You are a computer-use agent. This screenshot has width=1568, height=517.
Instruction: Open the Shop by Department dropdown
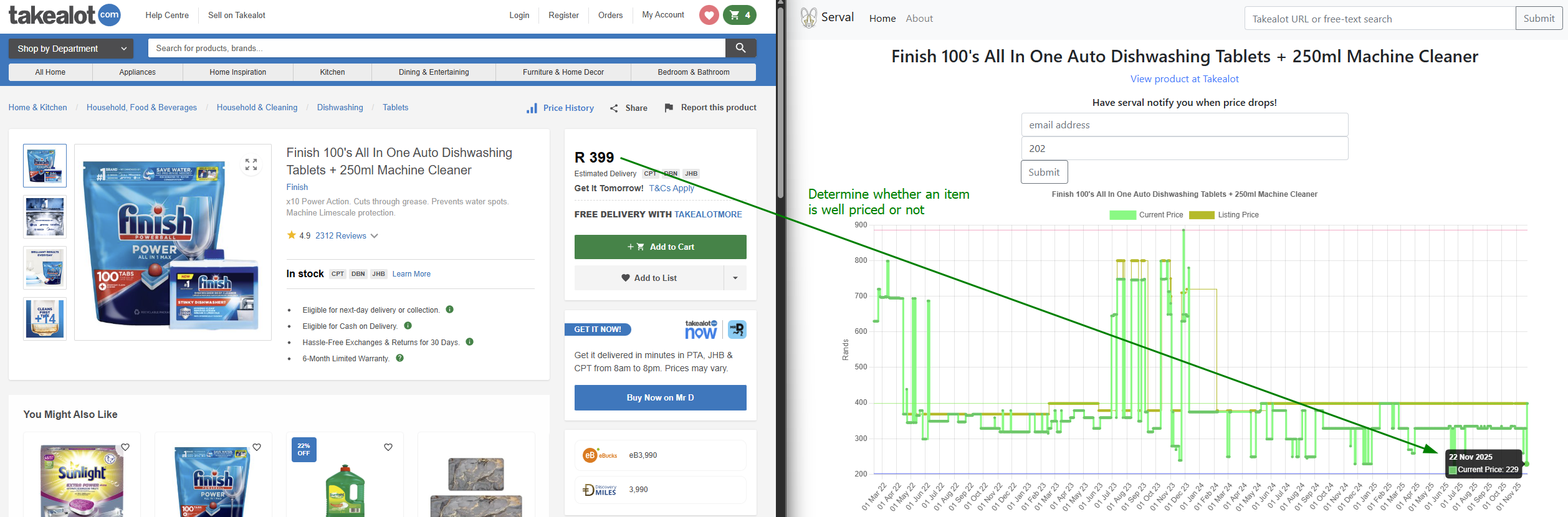70,49
